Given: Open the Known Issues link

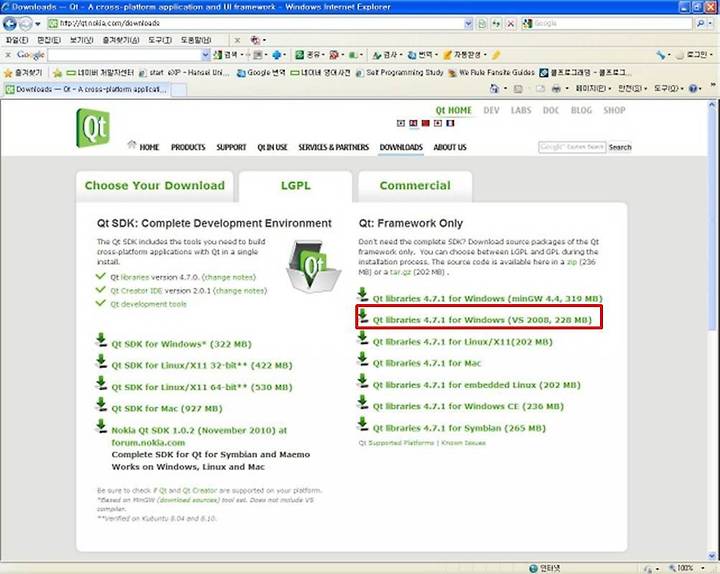Looking at the screenshot, I should point(463,443).
